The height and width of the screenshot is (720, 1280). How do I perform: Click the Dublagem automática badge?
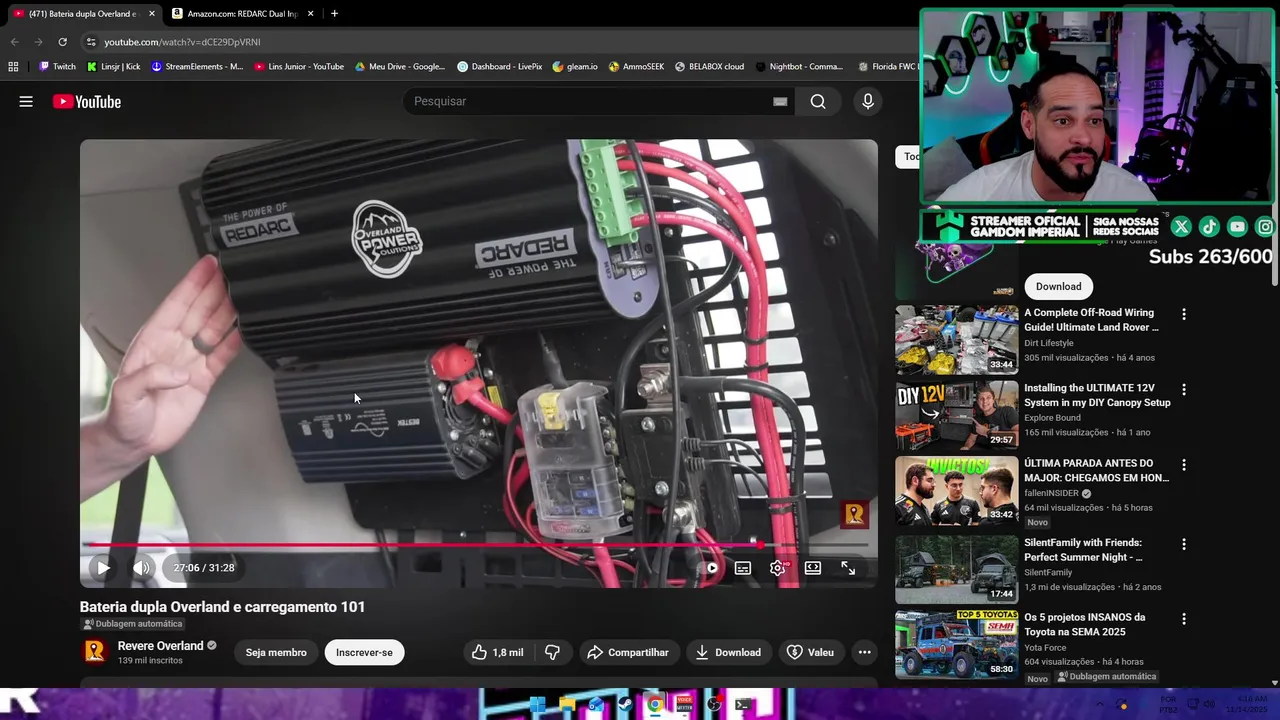[x=133, y=624]
